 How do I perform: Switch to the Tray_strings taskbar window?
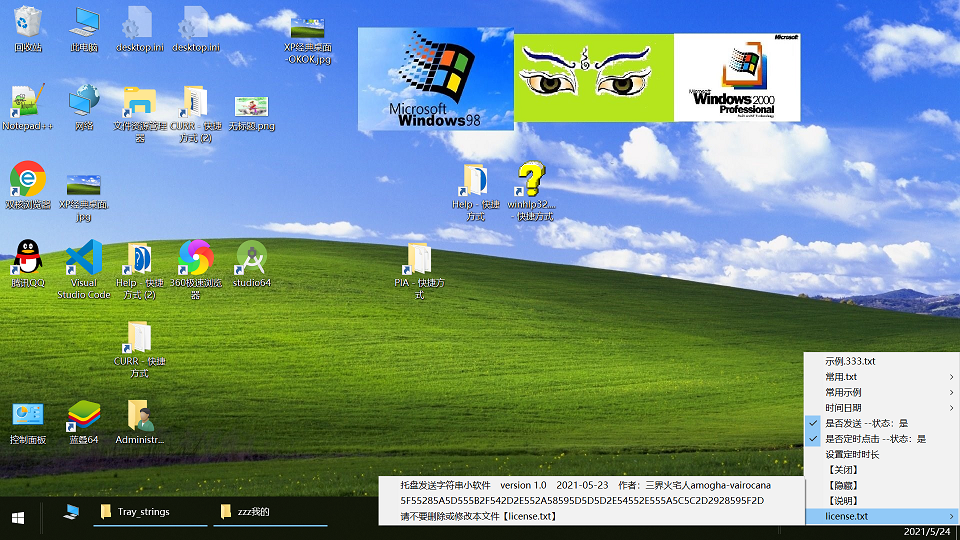click(150, 512)
